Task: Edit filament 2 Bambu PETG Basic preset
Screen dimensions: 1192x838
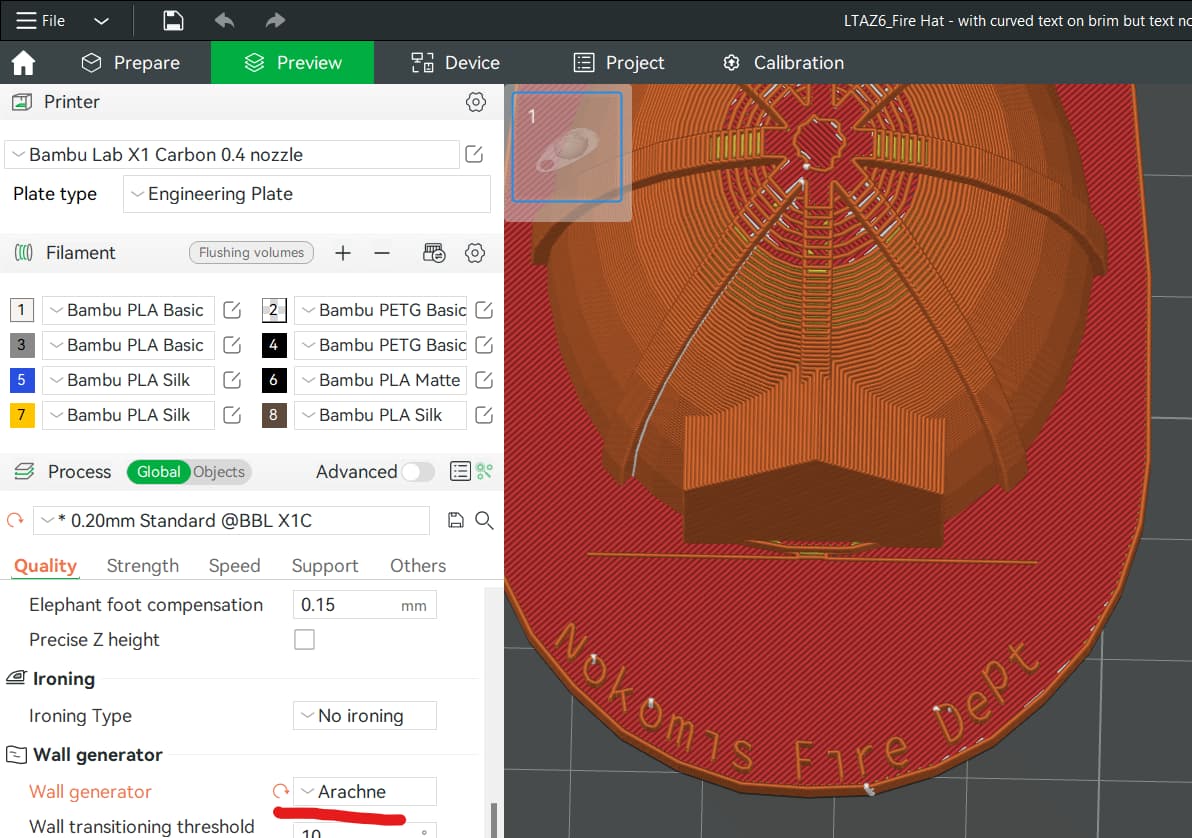Action: [x=484, y=310]
